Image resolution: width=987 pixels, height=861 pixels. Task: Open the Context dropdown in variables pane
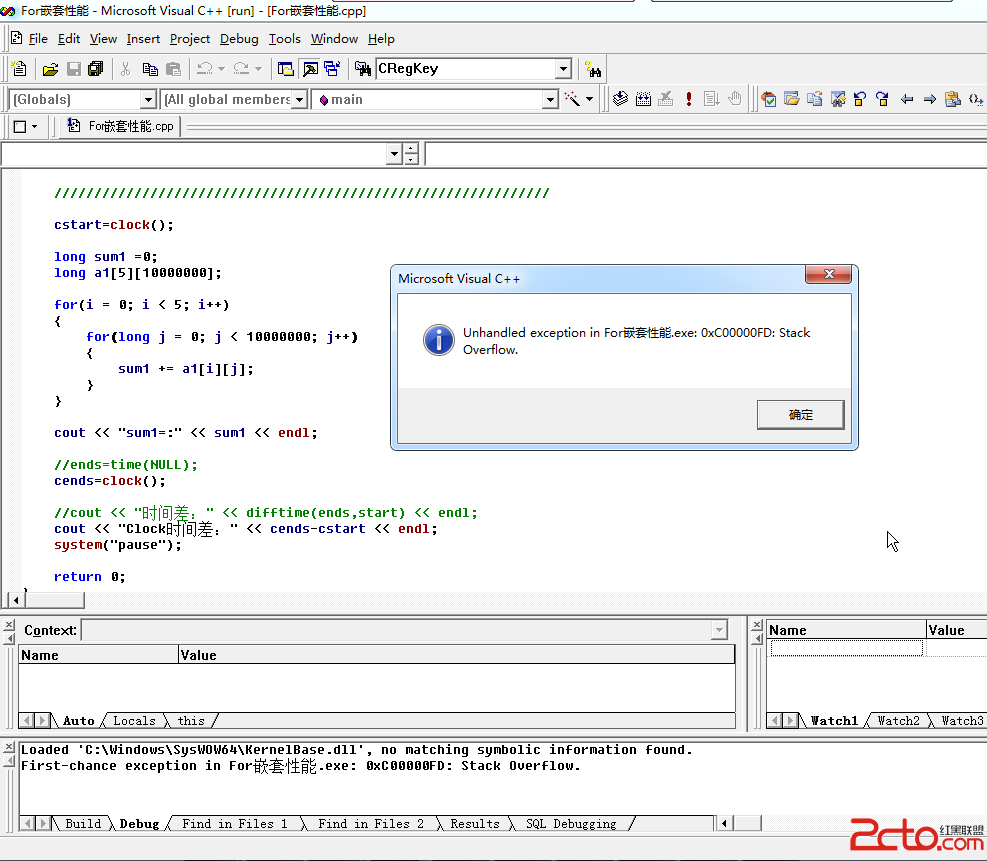pyautogui.click(x=719, y=629)
